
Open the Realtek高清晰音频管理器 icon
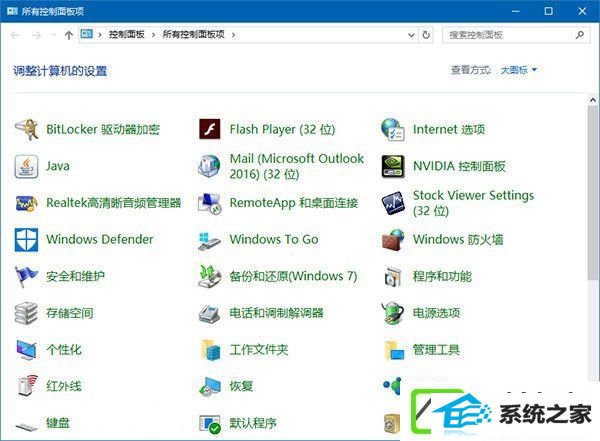click(26, 203)
